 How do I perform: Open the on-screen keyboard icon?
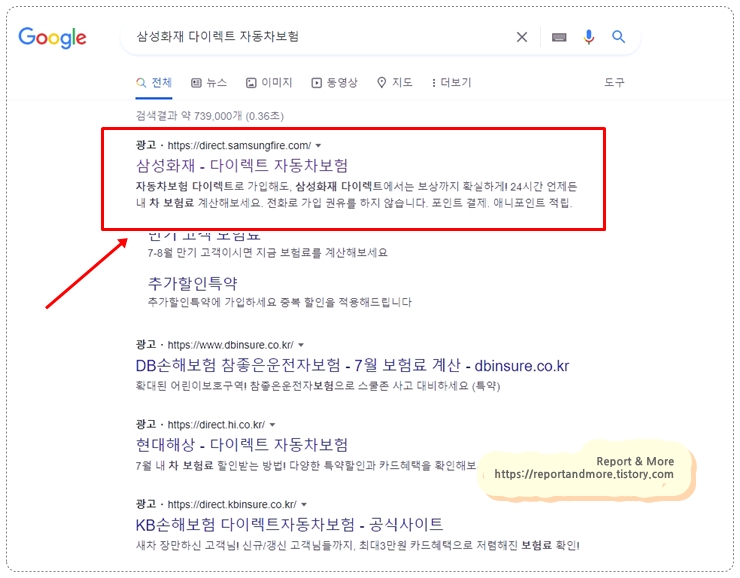[x=559, y=37]
